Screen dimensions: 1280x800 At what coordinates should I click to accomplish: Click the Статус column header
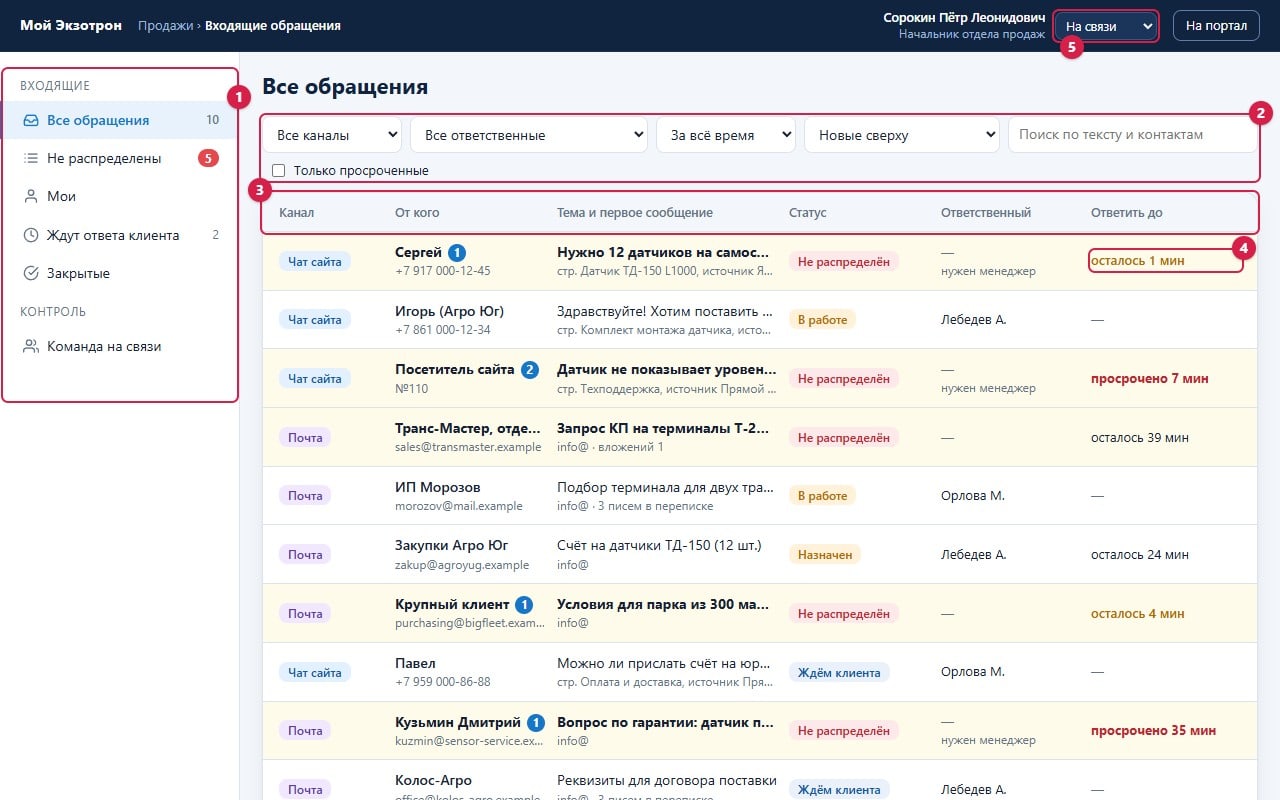808,213
